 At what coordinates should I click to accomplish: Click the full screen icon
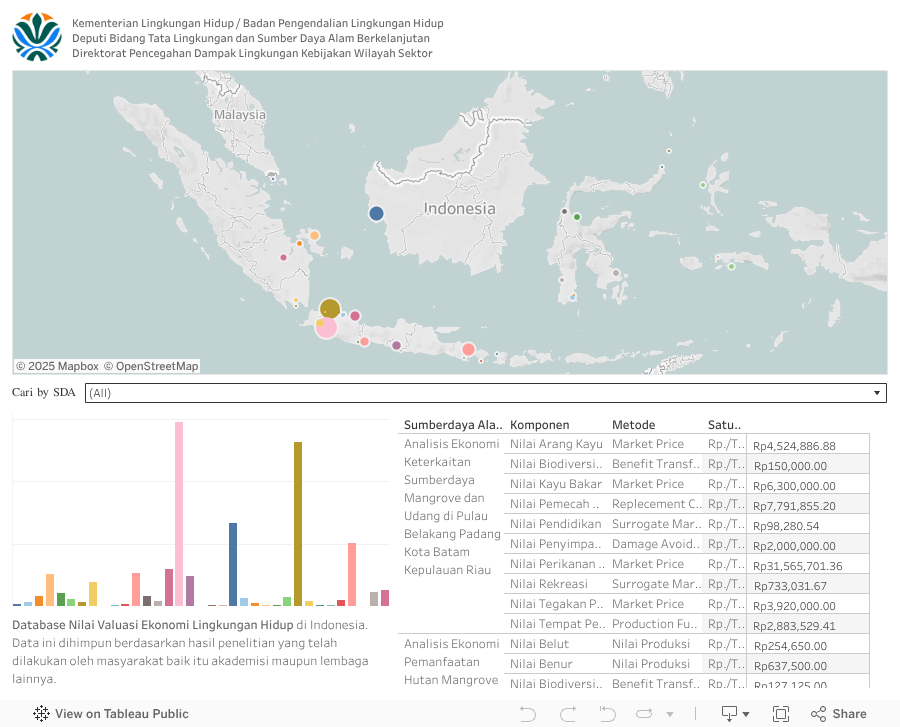coord(781,714)
